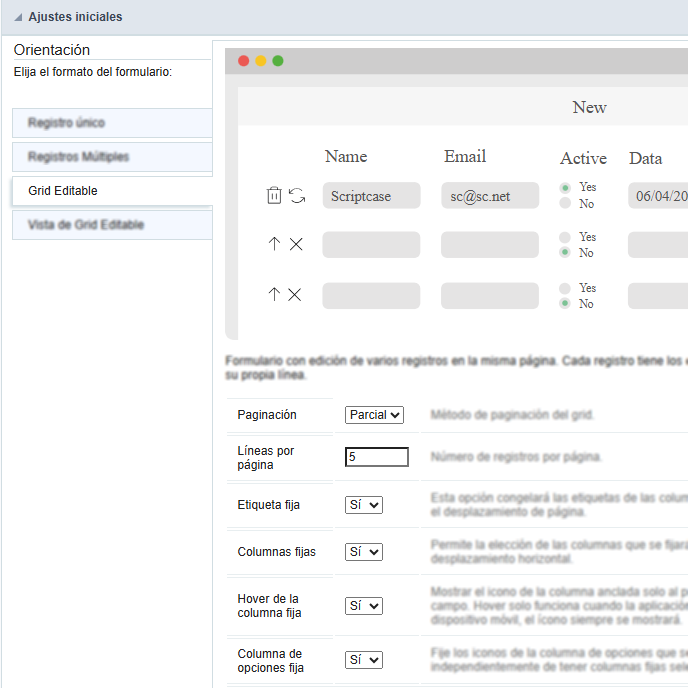Viewport: 688px width, 688px height.
Task: Click the X cancel icon in third row
Action: coord(295,294)
